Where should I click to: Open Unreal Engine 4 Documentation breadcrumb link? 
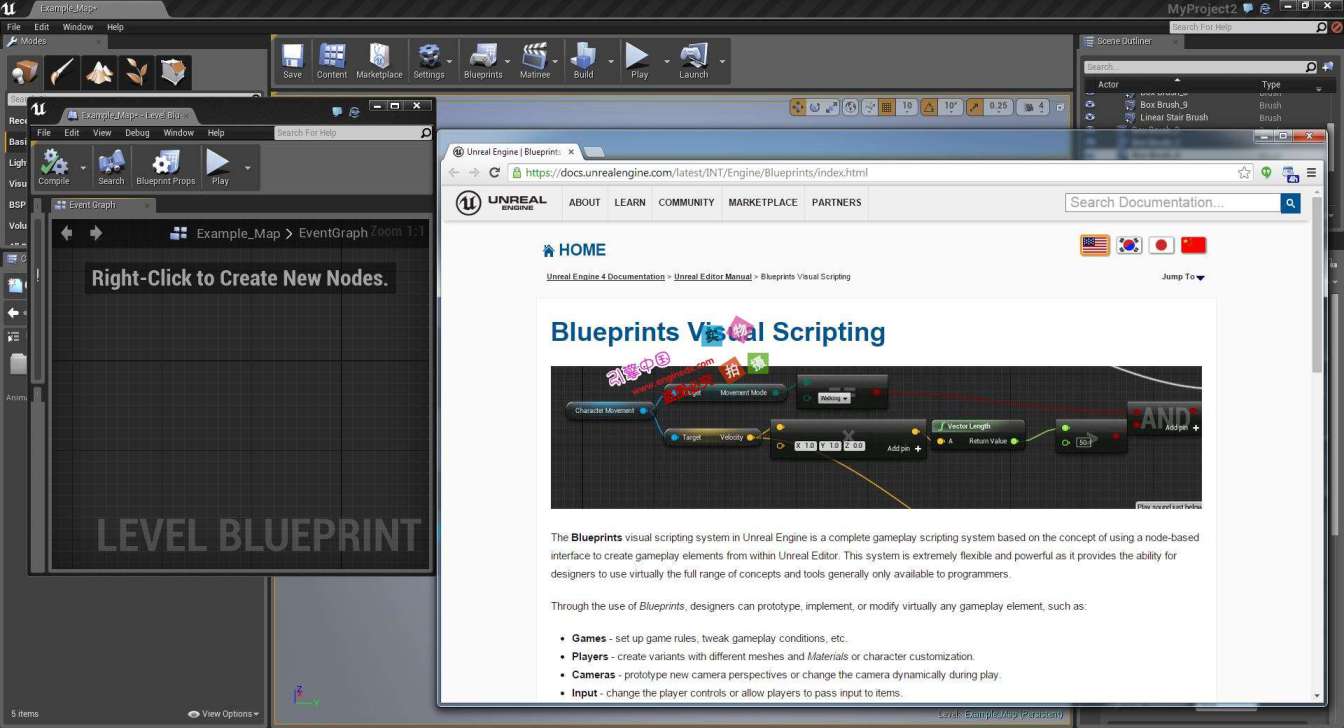605,277
